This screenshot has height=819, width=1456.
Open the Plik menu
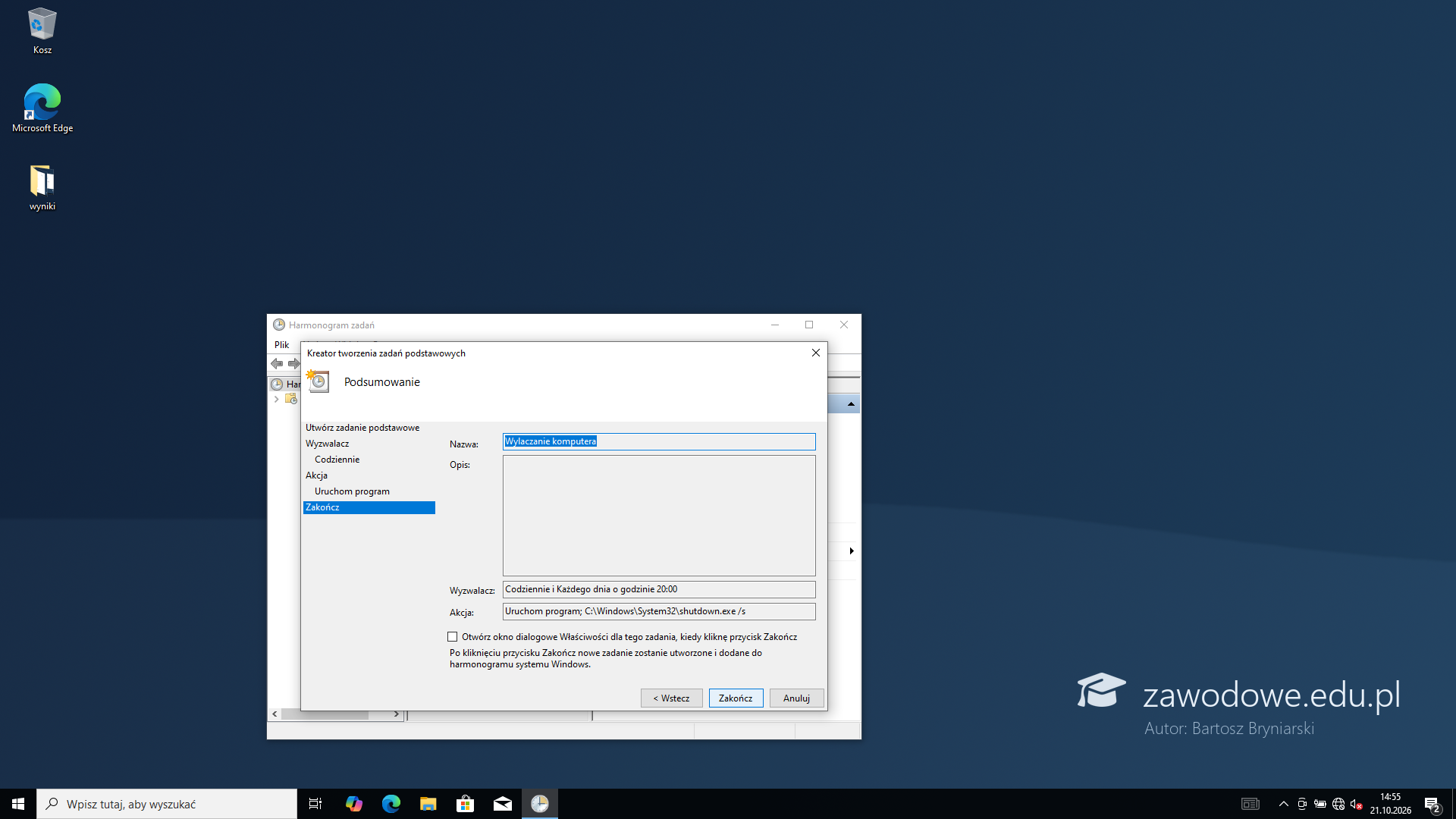(281, 345)
